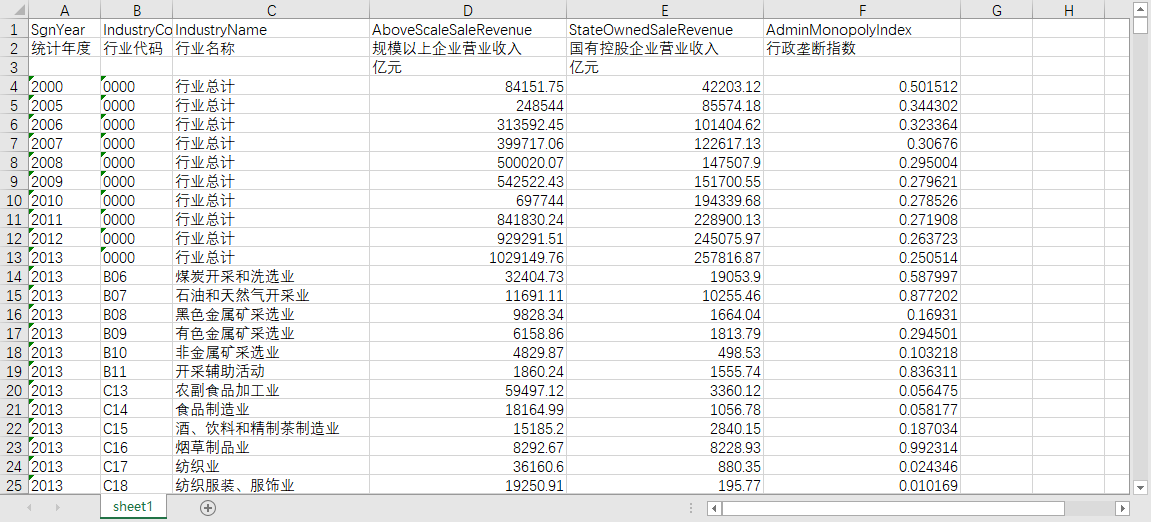Select column D header
Viewport: 1151px width, 522px height.
[x=468, y=10]
